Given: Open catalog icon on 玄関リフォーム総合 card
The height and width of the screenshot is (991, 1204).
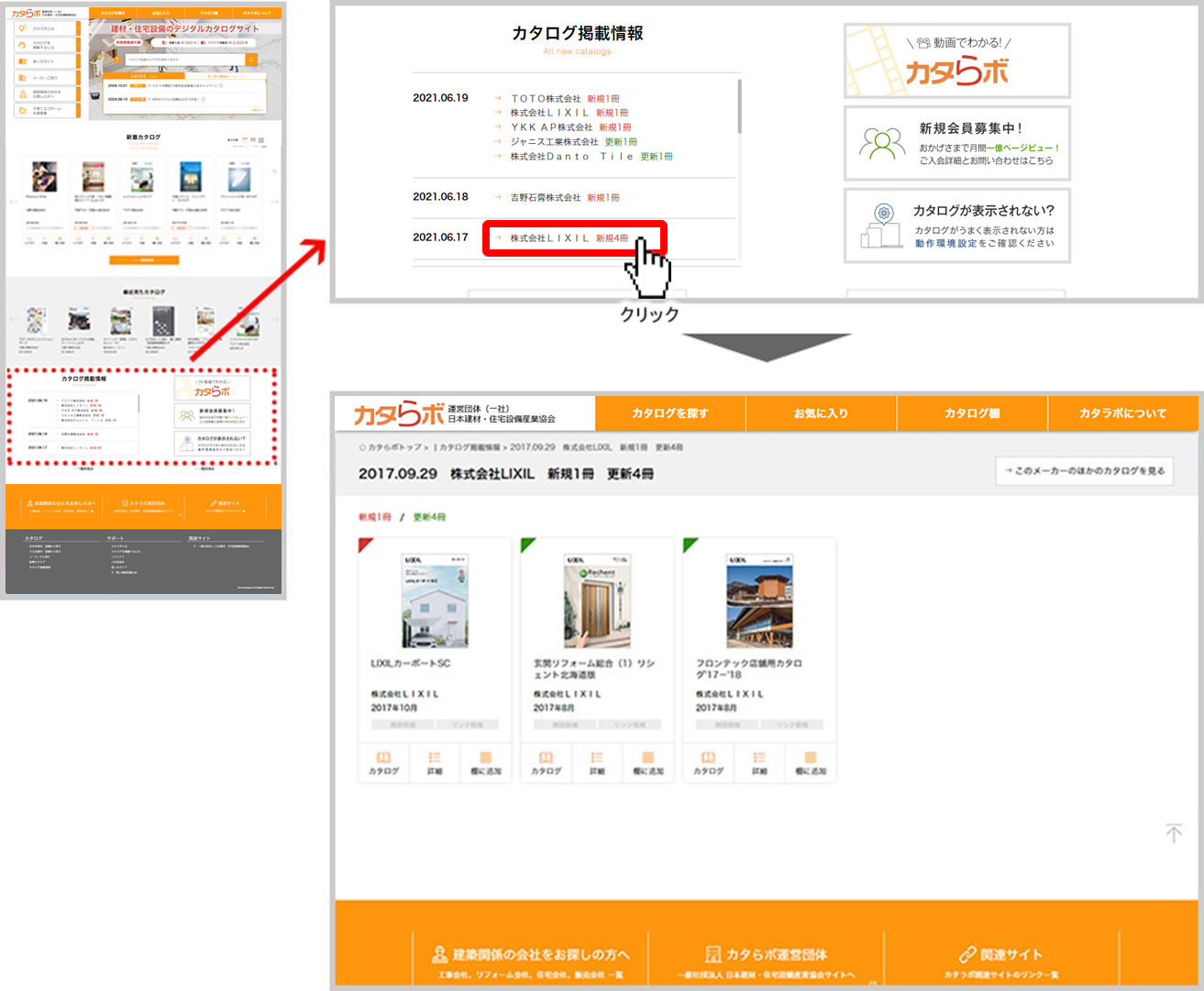Looking at the screenshot, I should (546, 762).
